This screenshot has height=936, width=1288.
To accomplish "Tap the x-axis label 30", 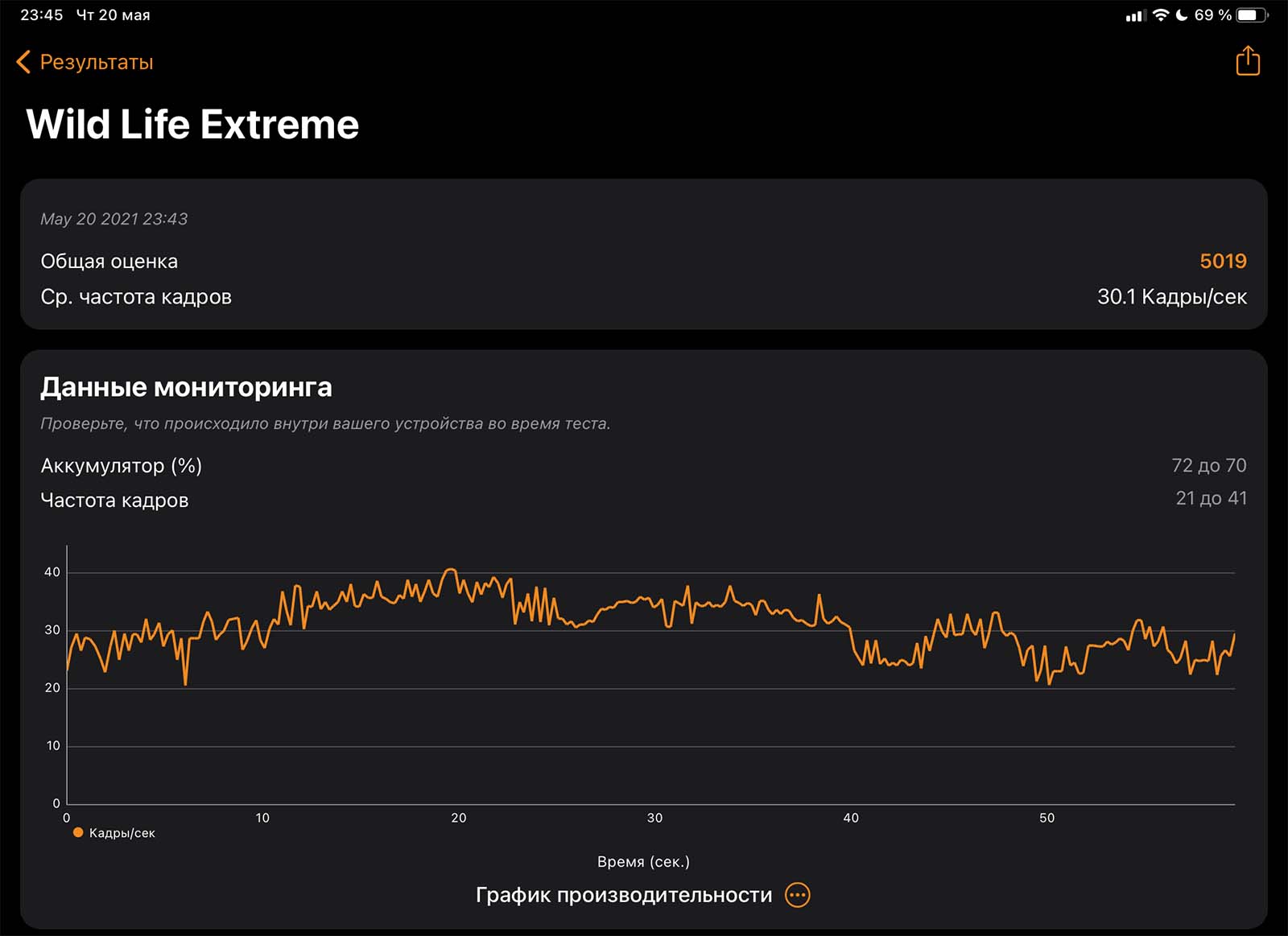I will click(654, 818).
